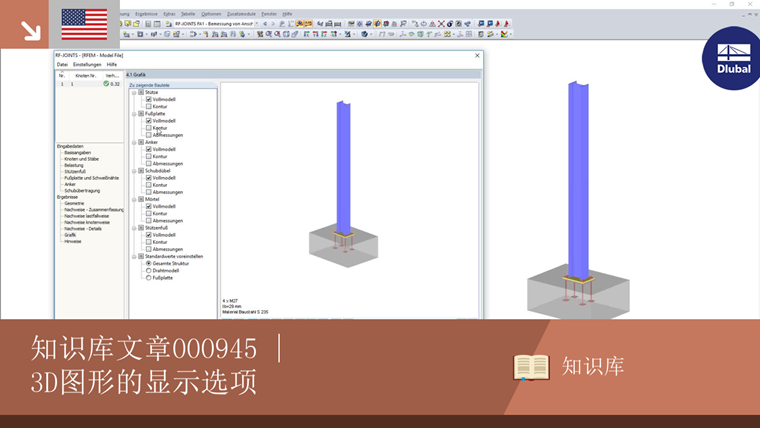Open Geometrie under Ergebnisse
The height and width of the screenshot is (428, 760).
pos(74,203)
